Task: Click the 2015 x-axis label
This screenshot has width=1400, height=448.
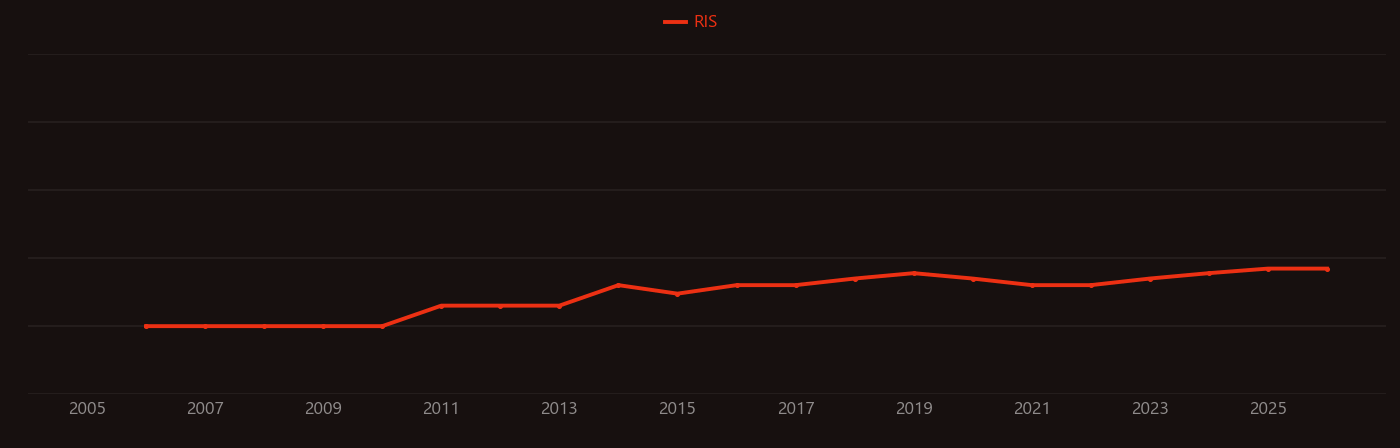Action: pos(677,409)
